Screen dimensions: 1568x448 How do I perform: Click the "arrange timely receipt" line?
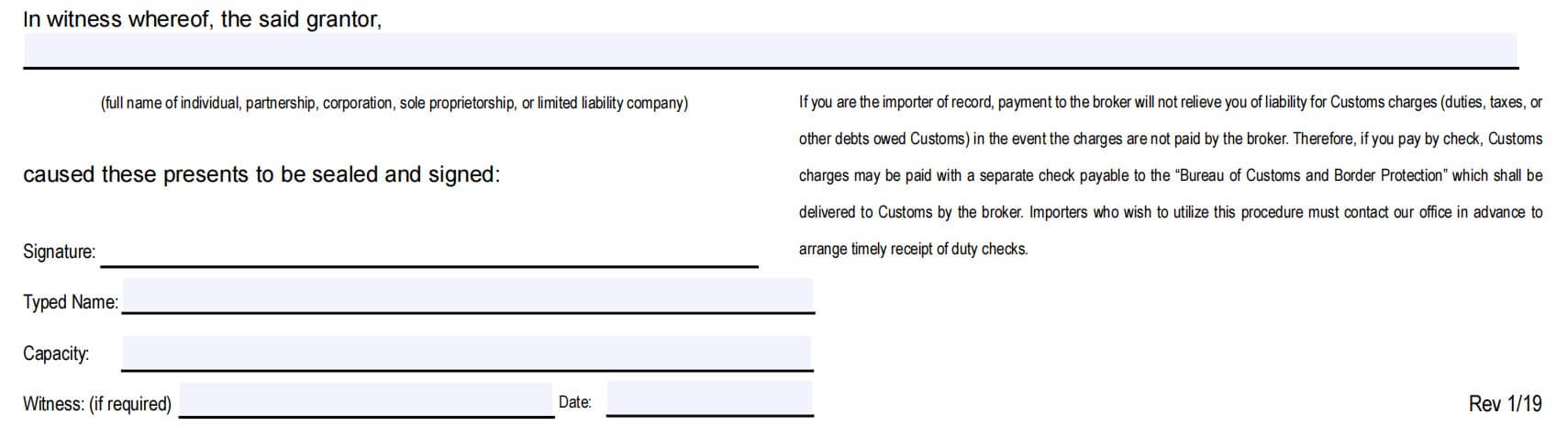click(x=913, y=249)
